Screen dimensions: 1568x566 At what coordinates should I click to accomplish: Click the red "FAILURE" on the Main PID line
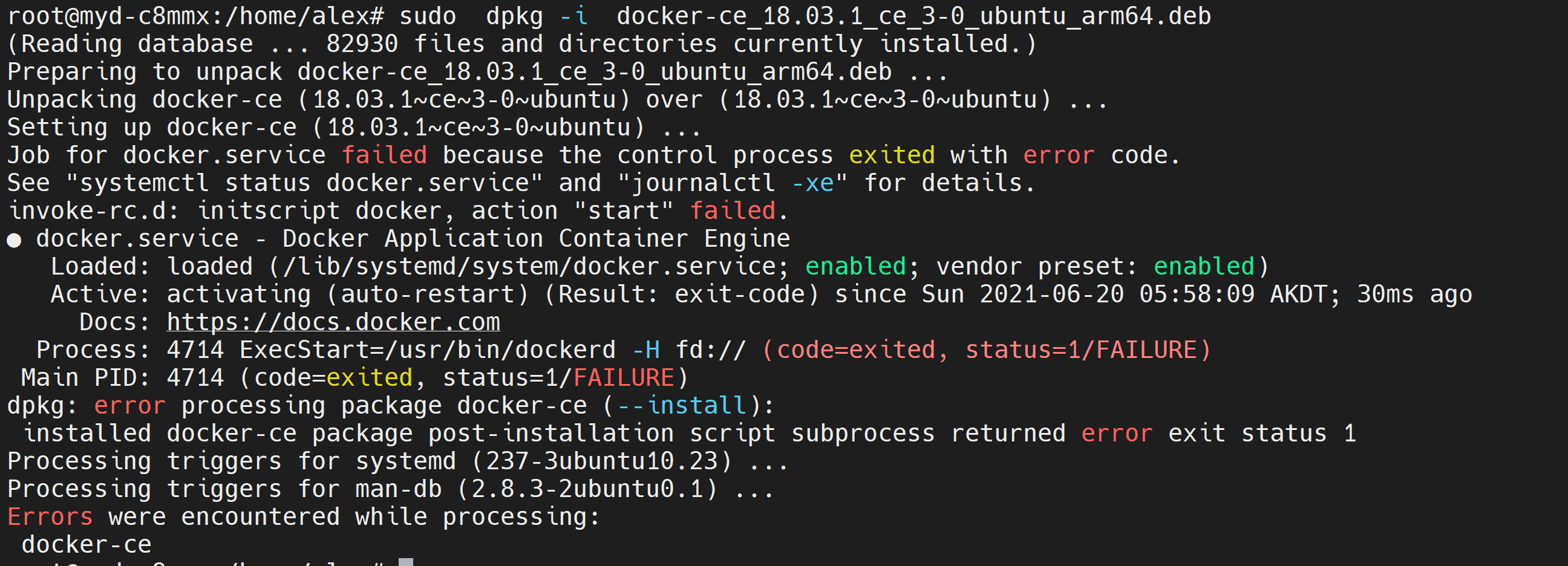(x=623, y=379)
